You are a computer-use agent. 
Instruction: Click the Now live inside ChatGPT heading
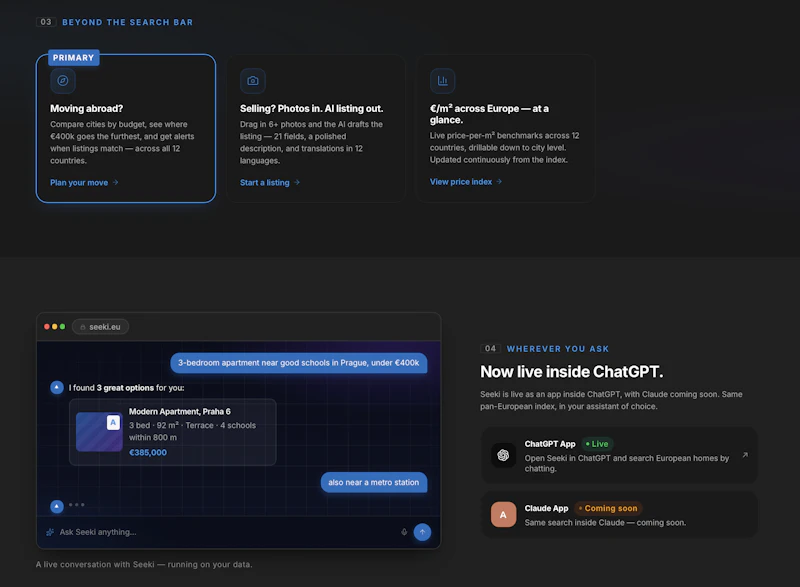pos(571,372)
